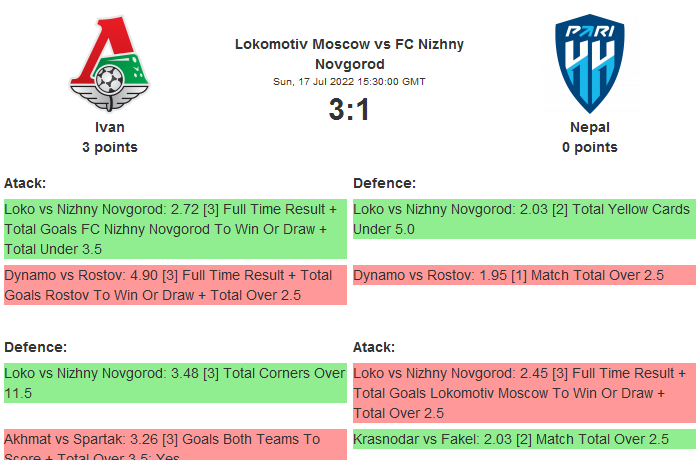Click Nepal's lower Atack section heading
Image resolution: width=700 pixels, height=460 pixels.
pyautogui.click(x=375, y=347)
